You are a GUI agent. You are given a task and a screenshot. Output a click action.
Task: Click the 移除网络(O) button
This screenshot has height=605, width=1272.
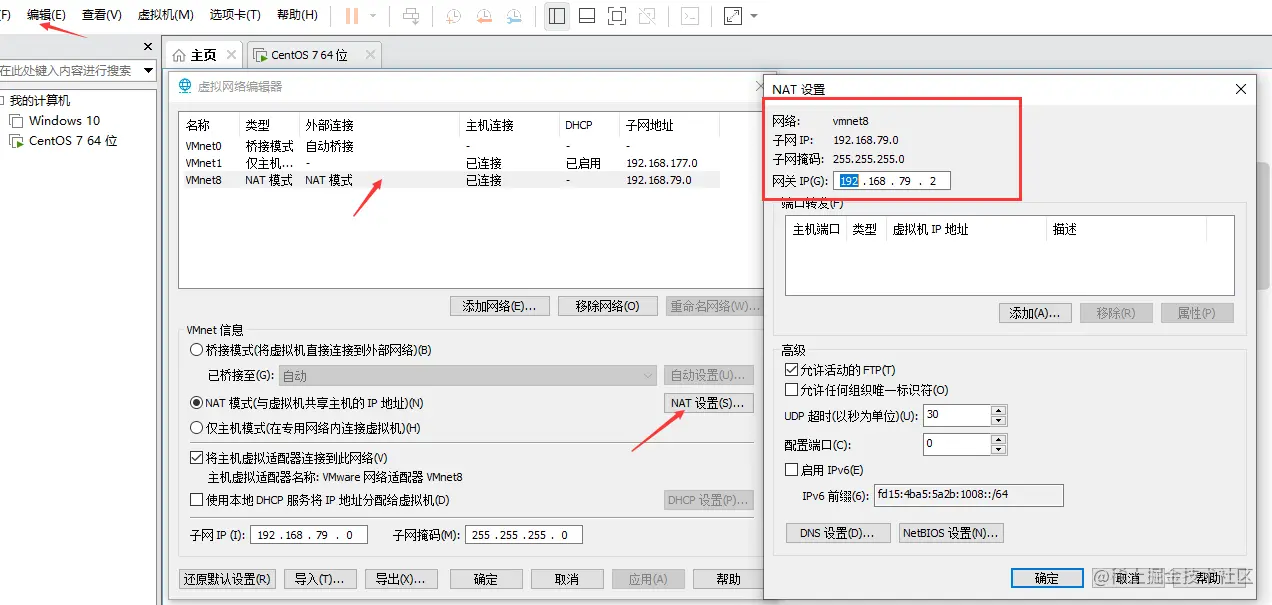click(607, 306)
